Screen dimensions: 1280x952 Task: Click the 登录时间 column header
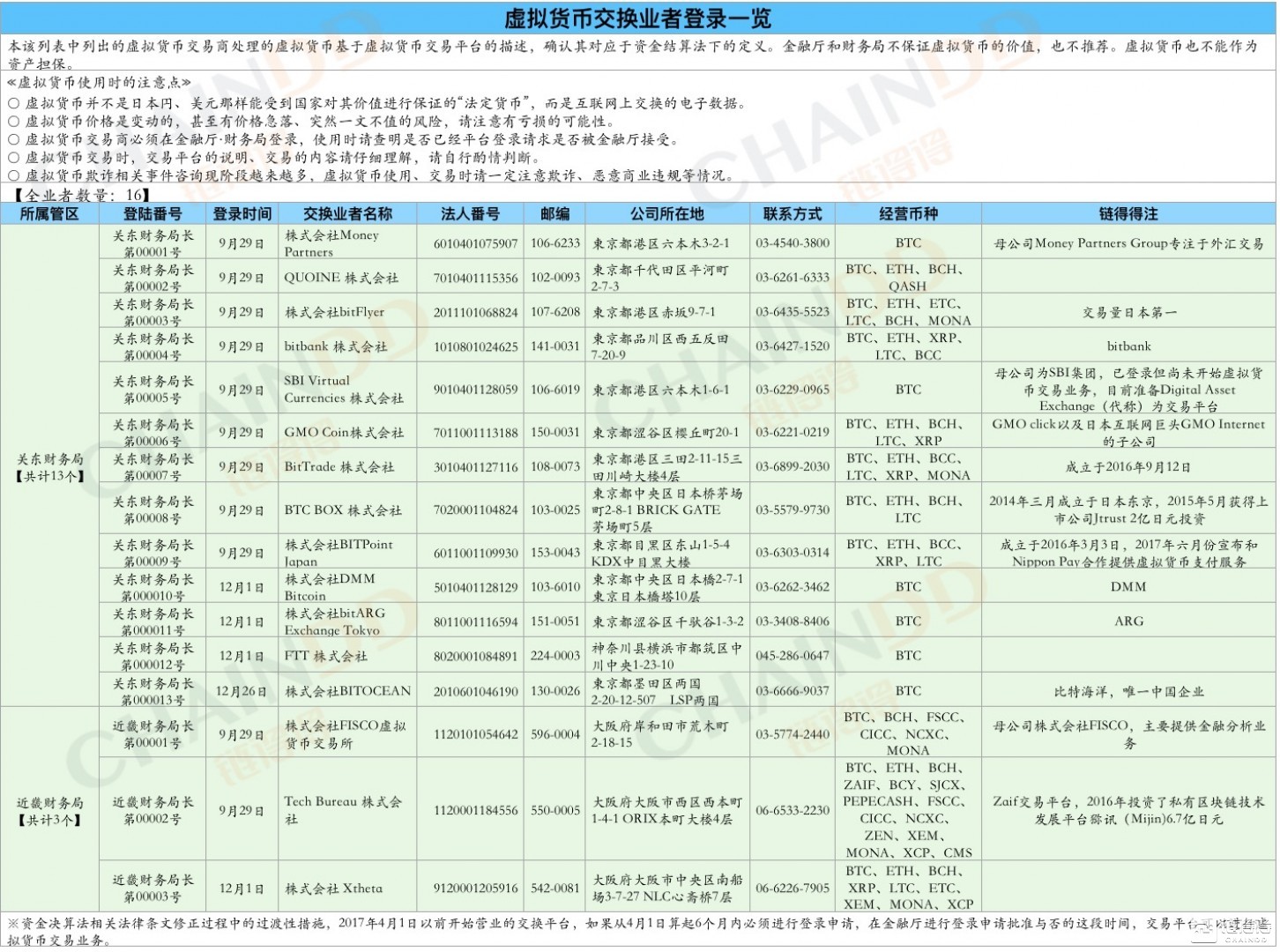pos(242,214)
